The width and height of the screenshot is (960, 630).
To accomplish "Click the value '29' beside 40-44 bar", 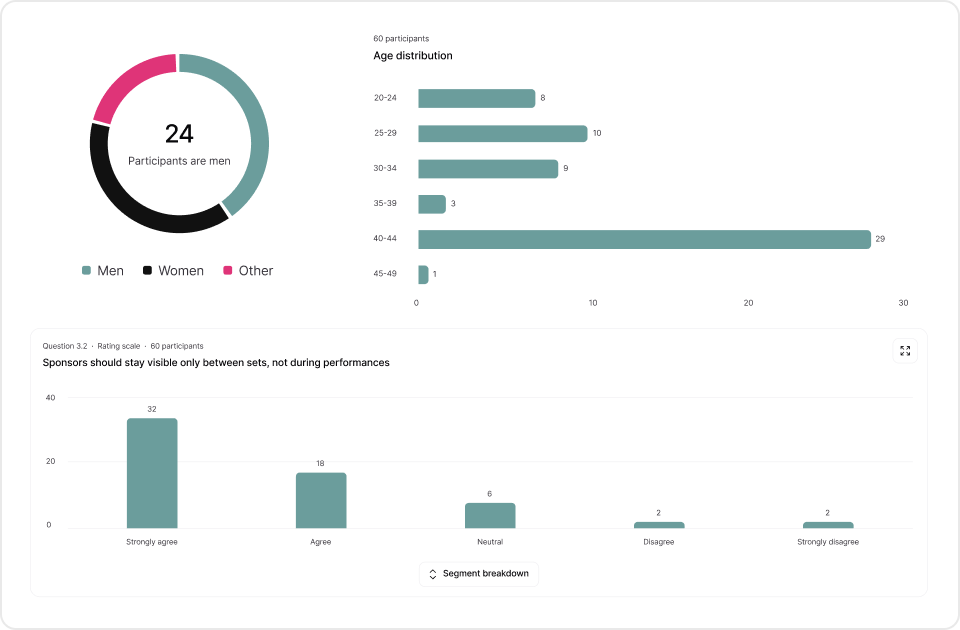I will tap(880, 239).
